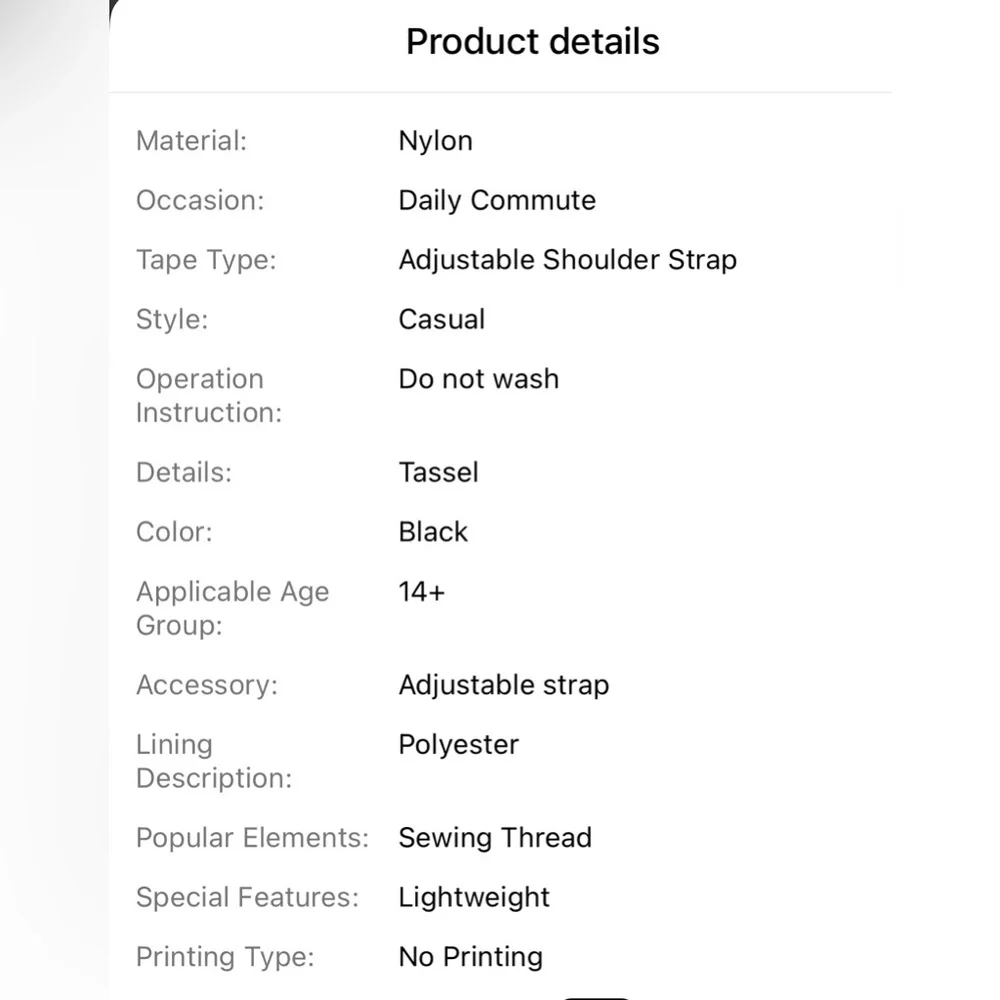Select the No Printing value
1000x1000 pixels.
pos(470,957)
